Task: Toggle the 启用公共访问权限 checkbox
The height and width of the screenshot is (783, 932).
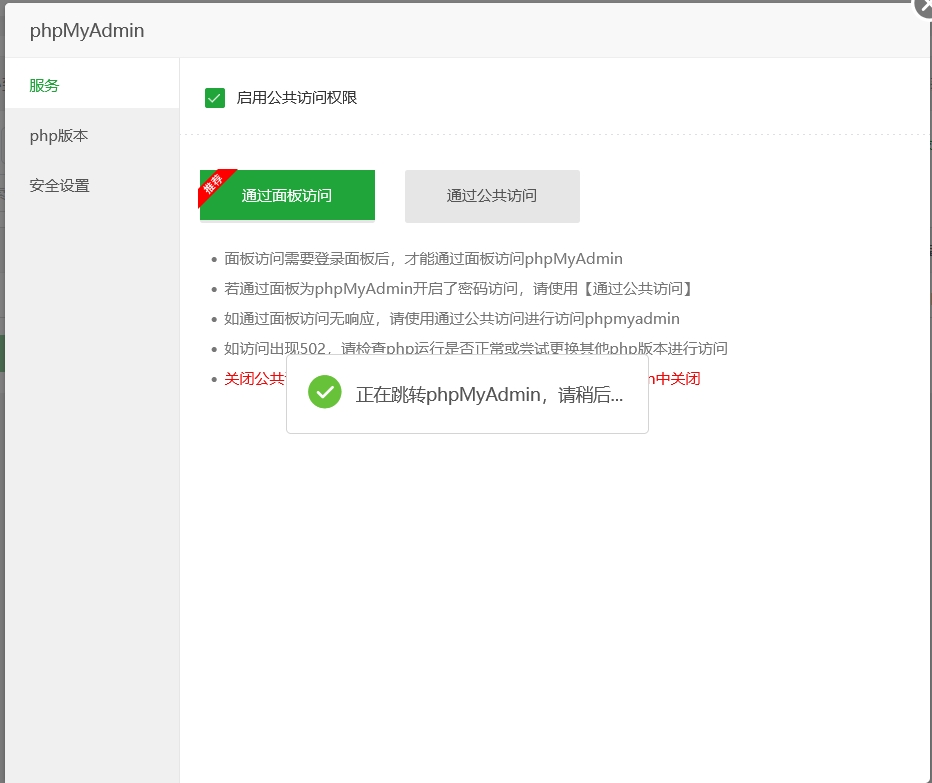Action: (x=215, y=98)
